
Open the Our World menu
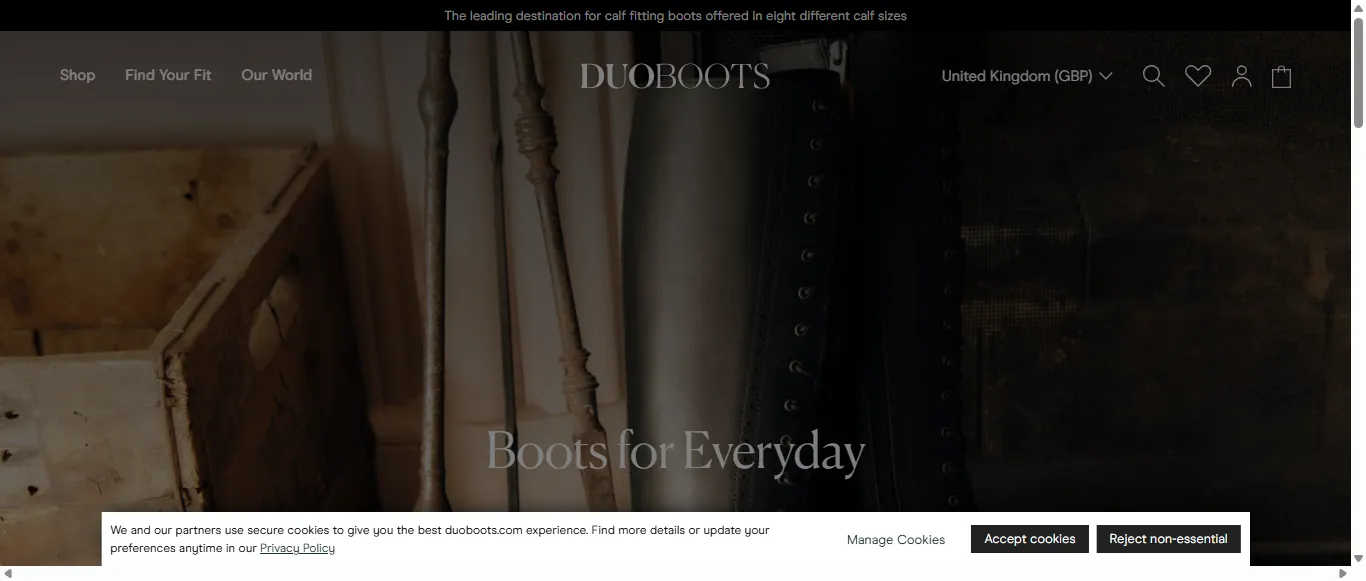pyautogui.click(x=276, y=75)
